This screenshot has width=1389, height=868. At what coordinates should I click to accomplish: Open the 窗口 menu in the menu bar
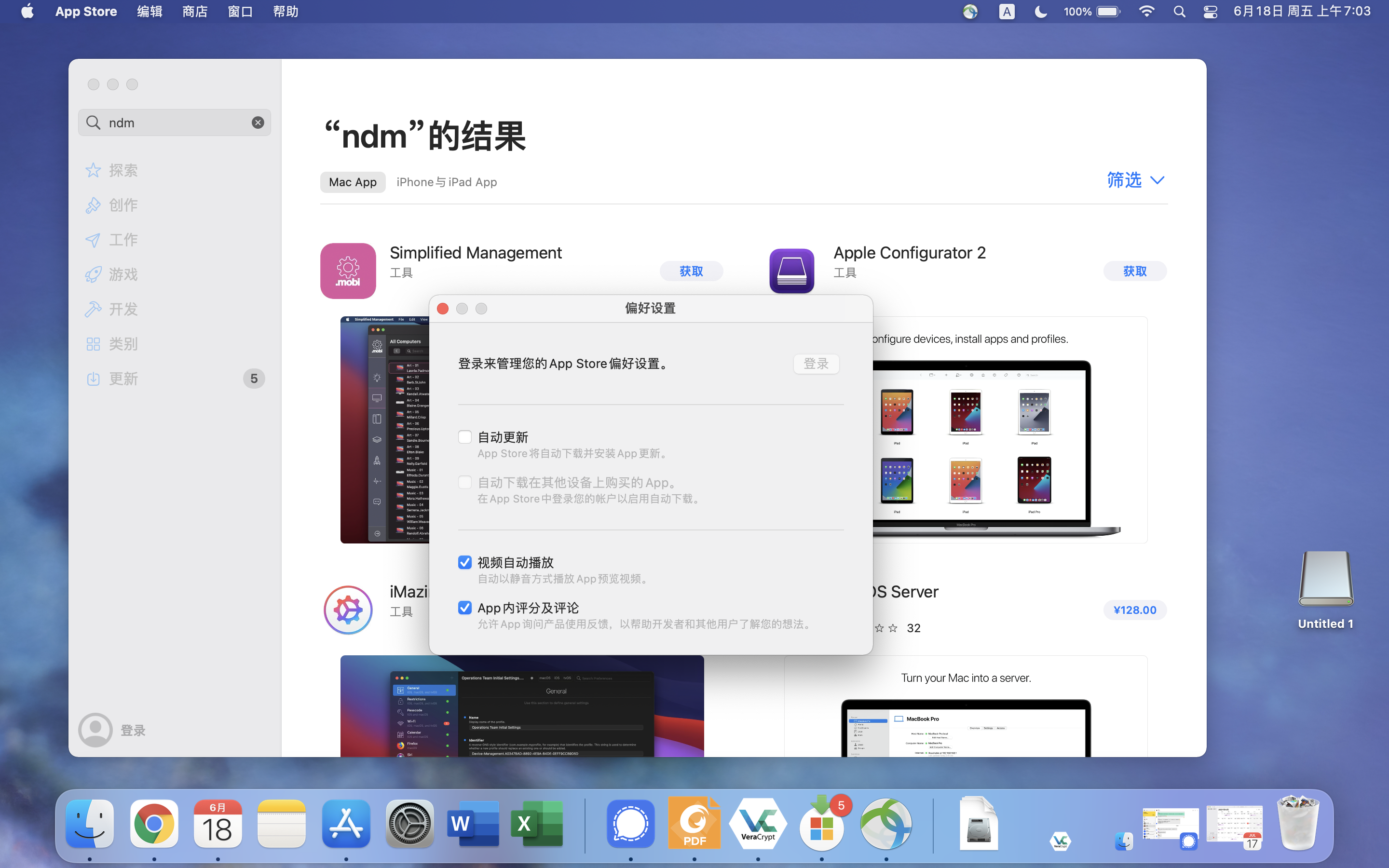click(x=240, y=12)
